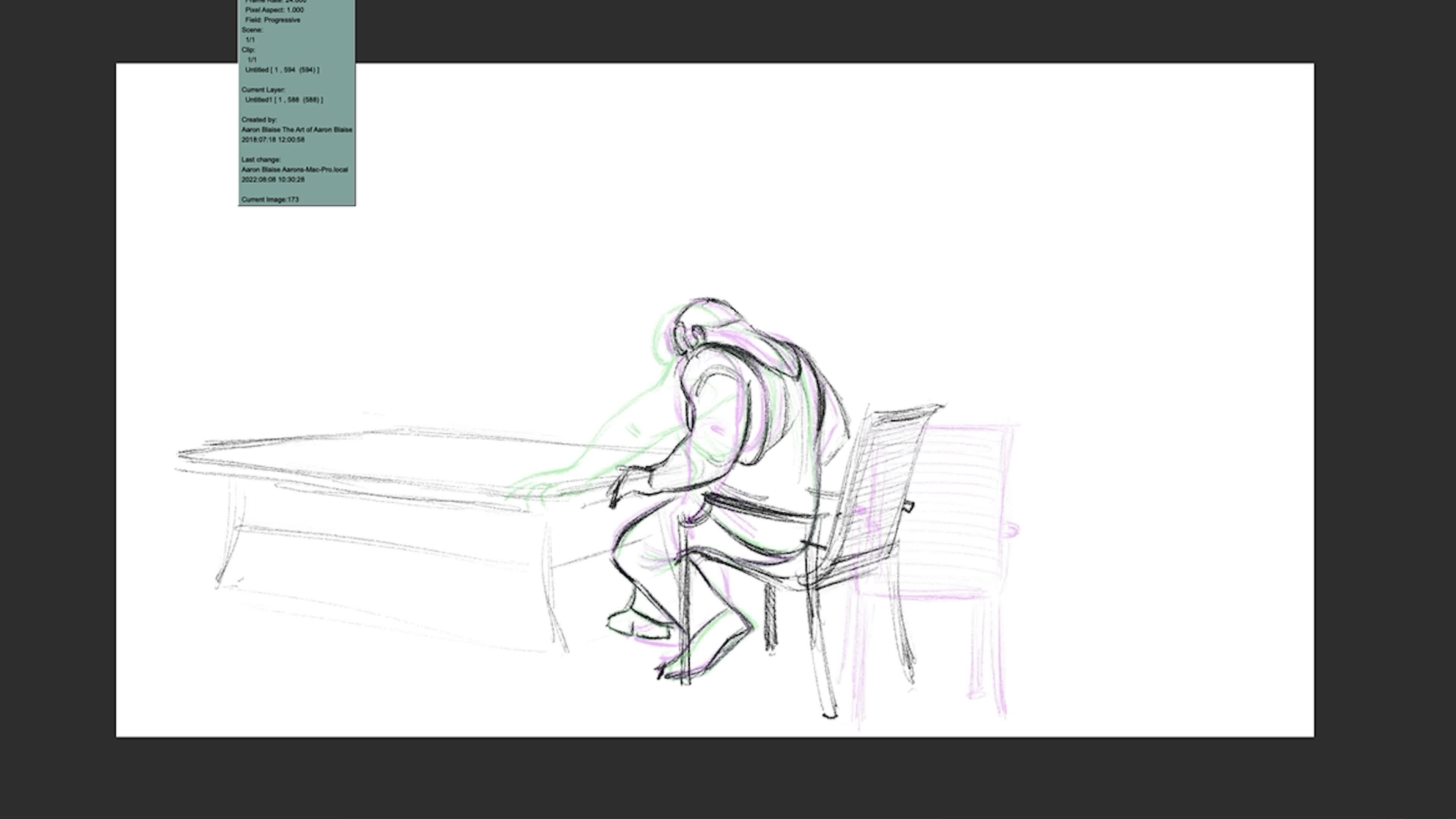Click the 'Untitled1 [ 1 , 588 (588) ]' layer entry
Screen dimensions: 1456x819
pos(284,99)
